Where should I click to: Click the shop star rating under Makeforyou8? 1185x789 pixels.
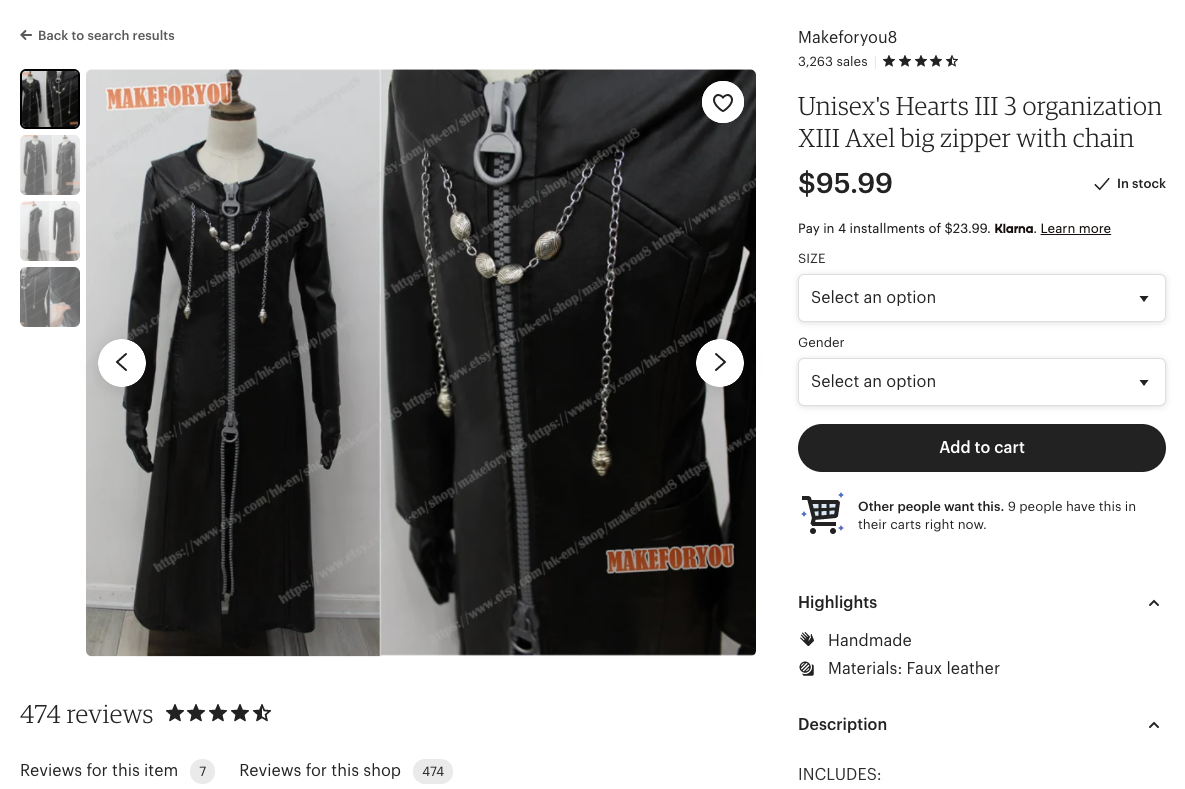click(920, 61)
